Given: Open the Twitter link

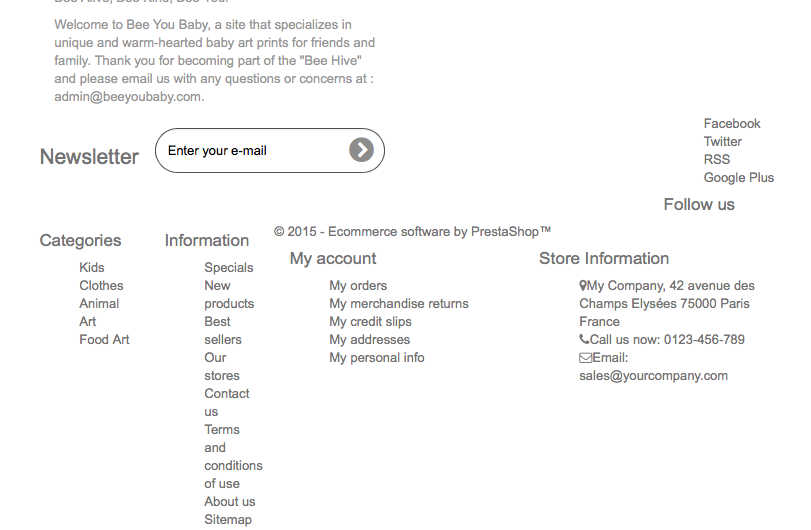Looking at the screenshot, I should tap(722, 142).
